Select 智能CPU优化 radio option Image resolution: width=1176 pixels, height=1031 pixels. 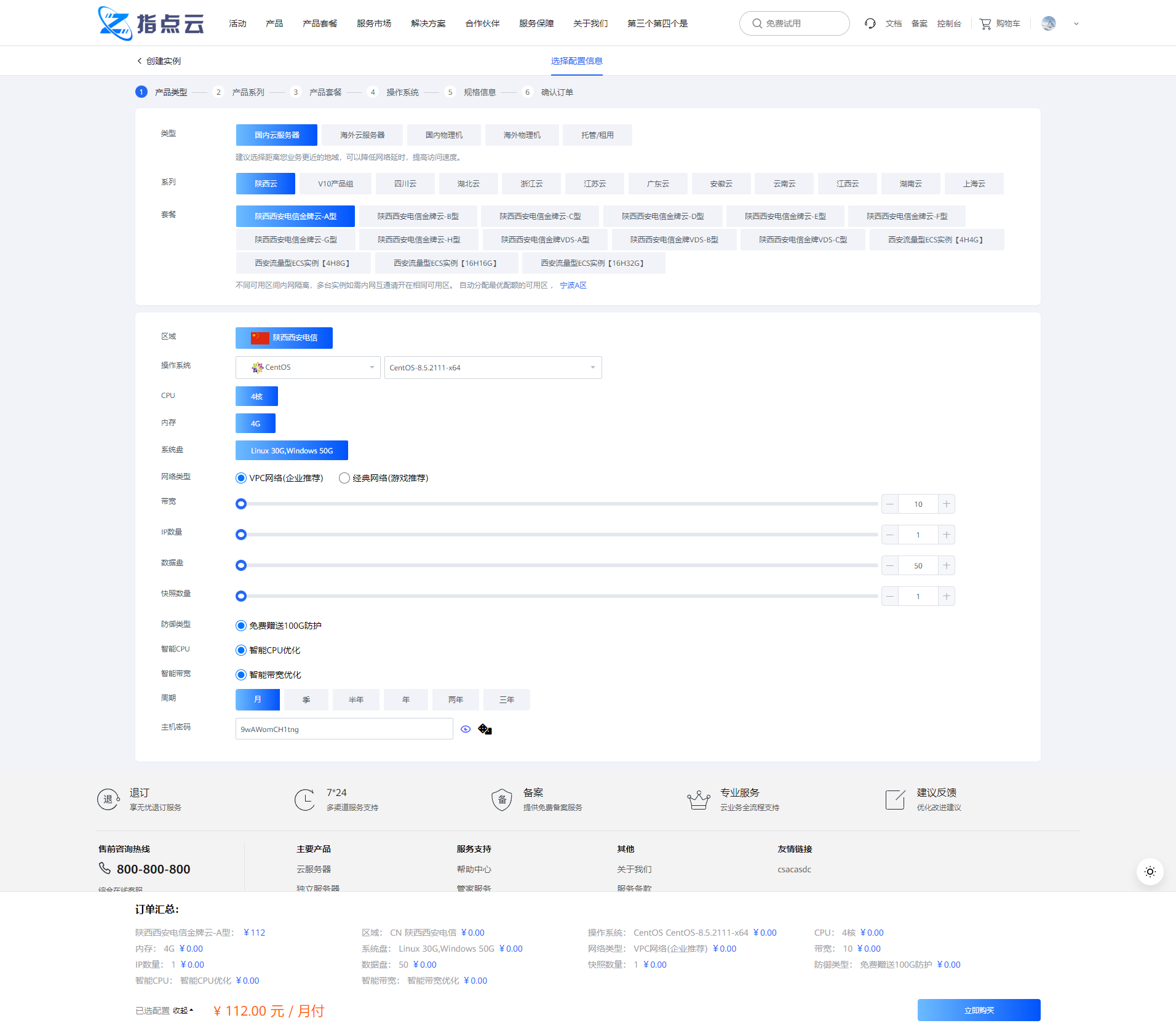241,650
